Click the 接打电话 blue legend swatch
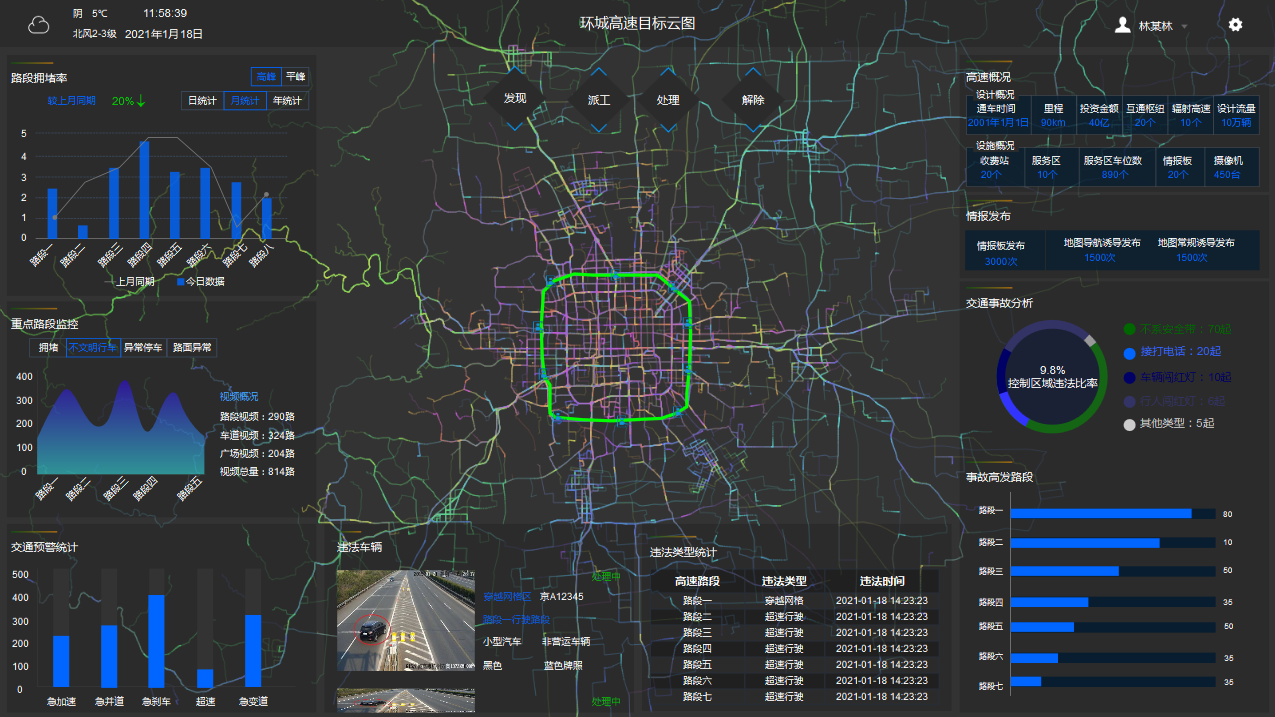Viewport: 1275px width, 717px height. pos(1130,353)
